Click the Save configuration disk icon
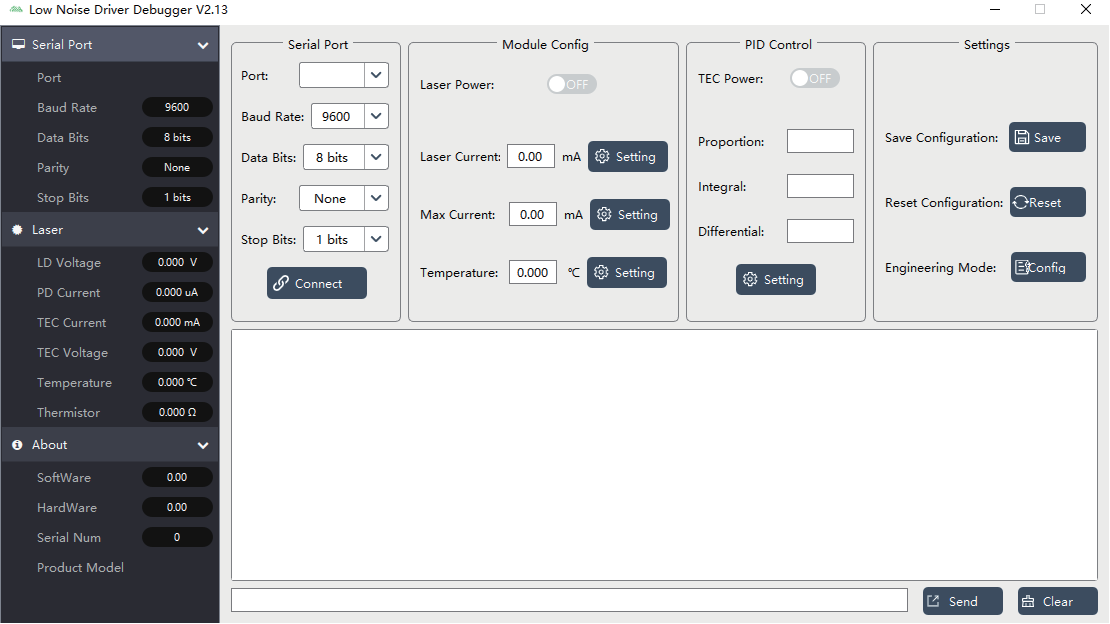 (x=1022, y=138)
